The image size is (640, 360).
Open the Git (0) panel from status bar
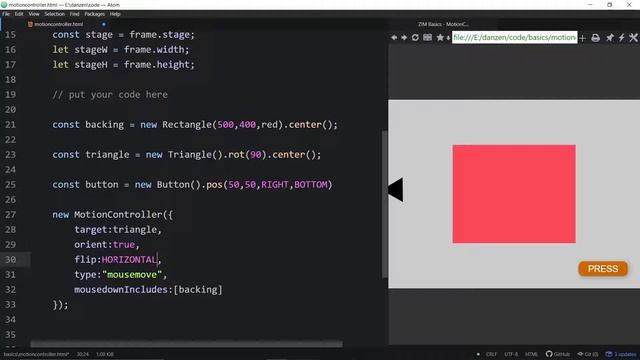click(588, 354)
